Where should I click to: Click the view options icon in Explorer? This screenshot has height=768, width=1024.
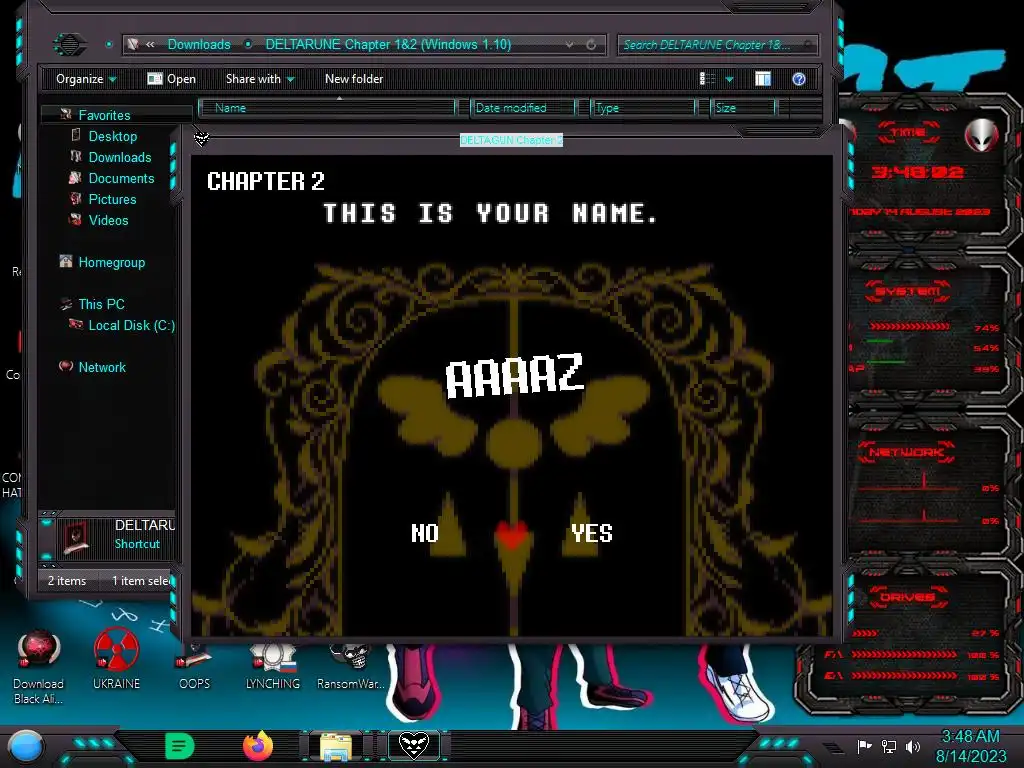coord(707,79)
